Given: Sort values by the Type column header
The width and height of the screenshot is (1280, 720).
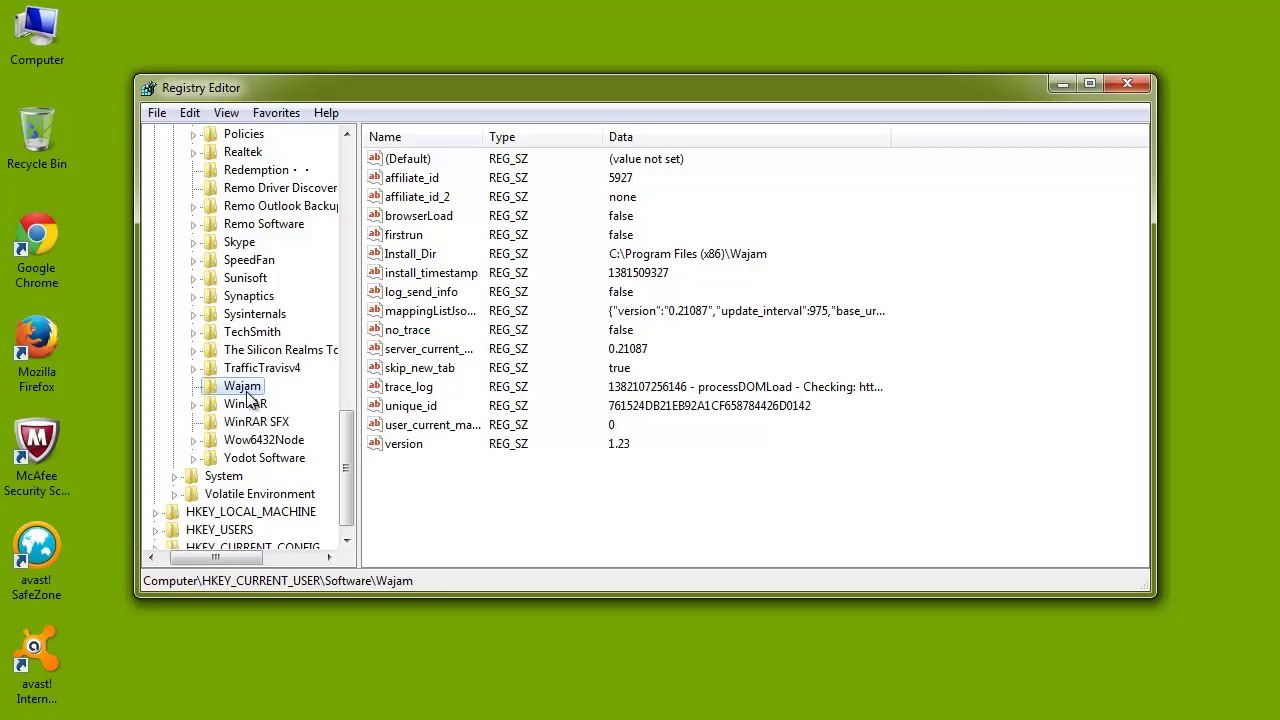Looking at the screenshot, I should click(x=543, y=137).
